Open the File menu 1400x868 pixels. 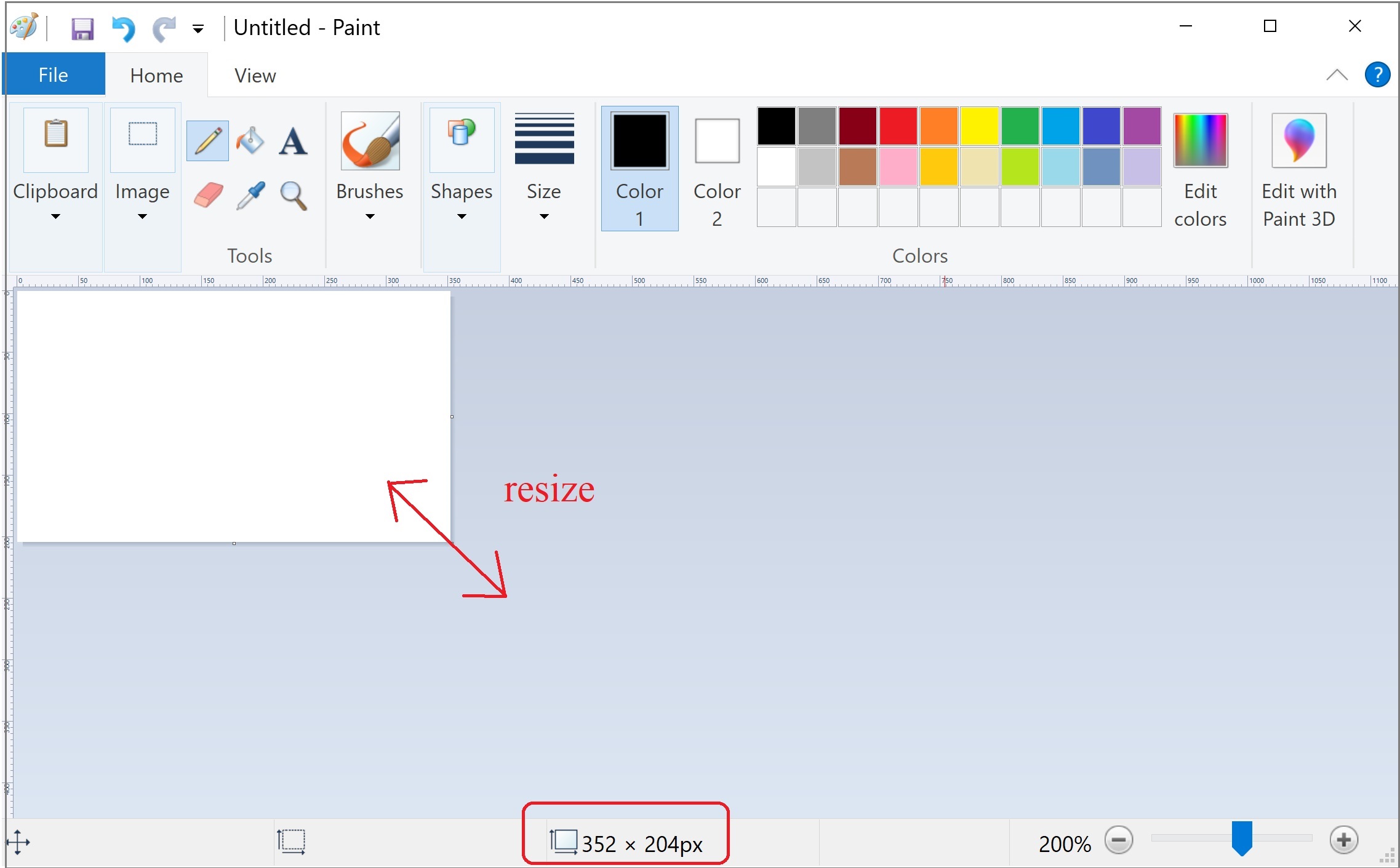pyautogui.click(x=54, y=75)
